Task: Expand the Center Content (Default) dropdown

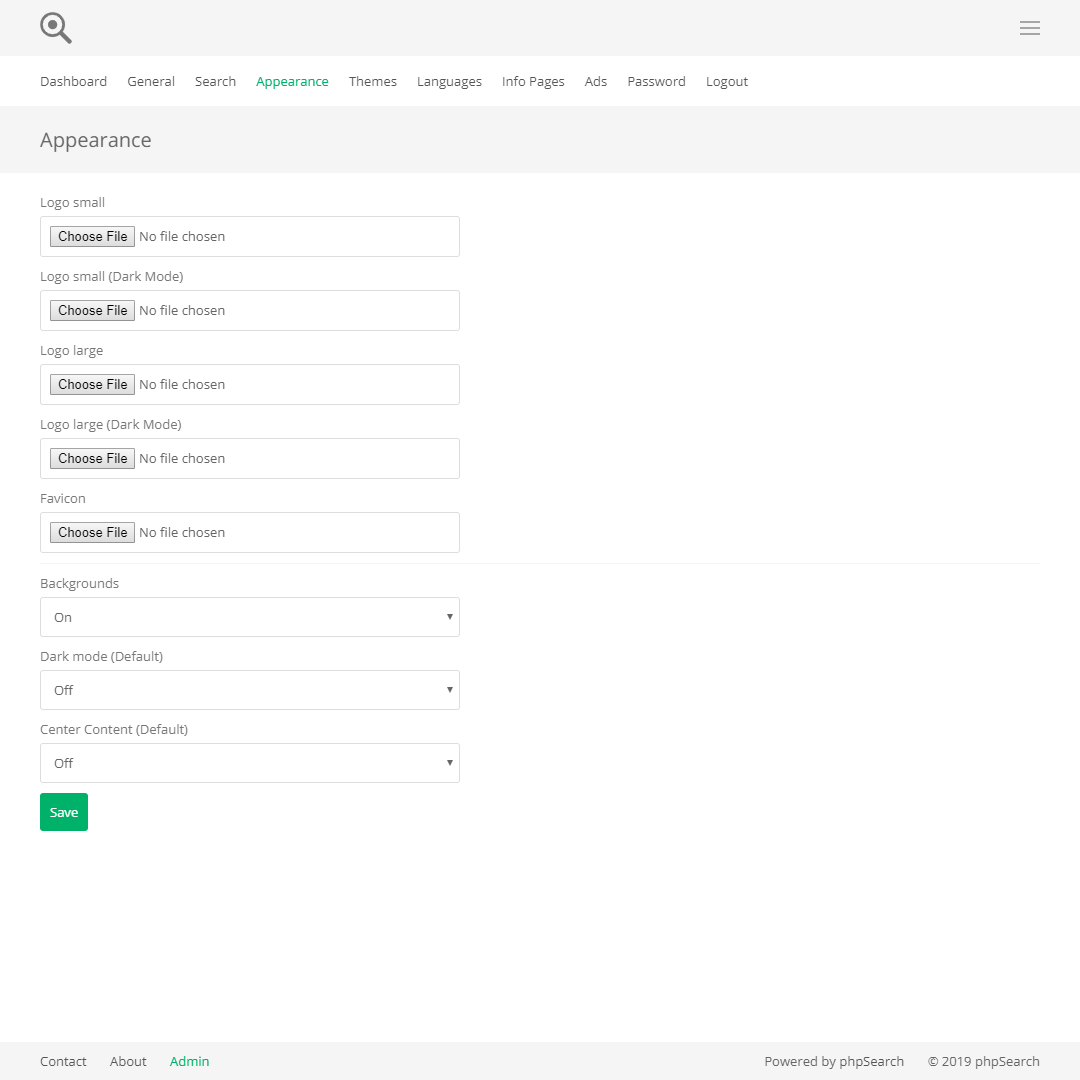Action: (x=250, y=763)
